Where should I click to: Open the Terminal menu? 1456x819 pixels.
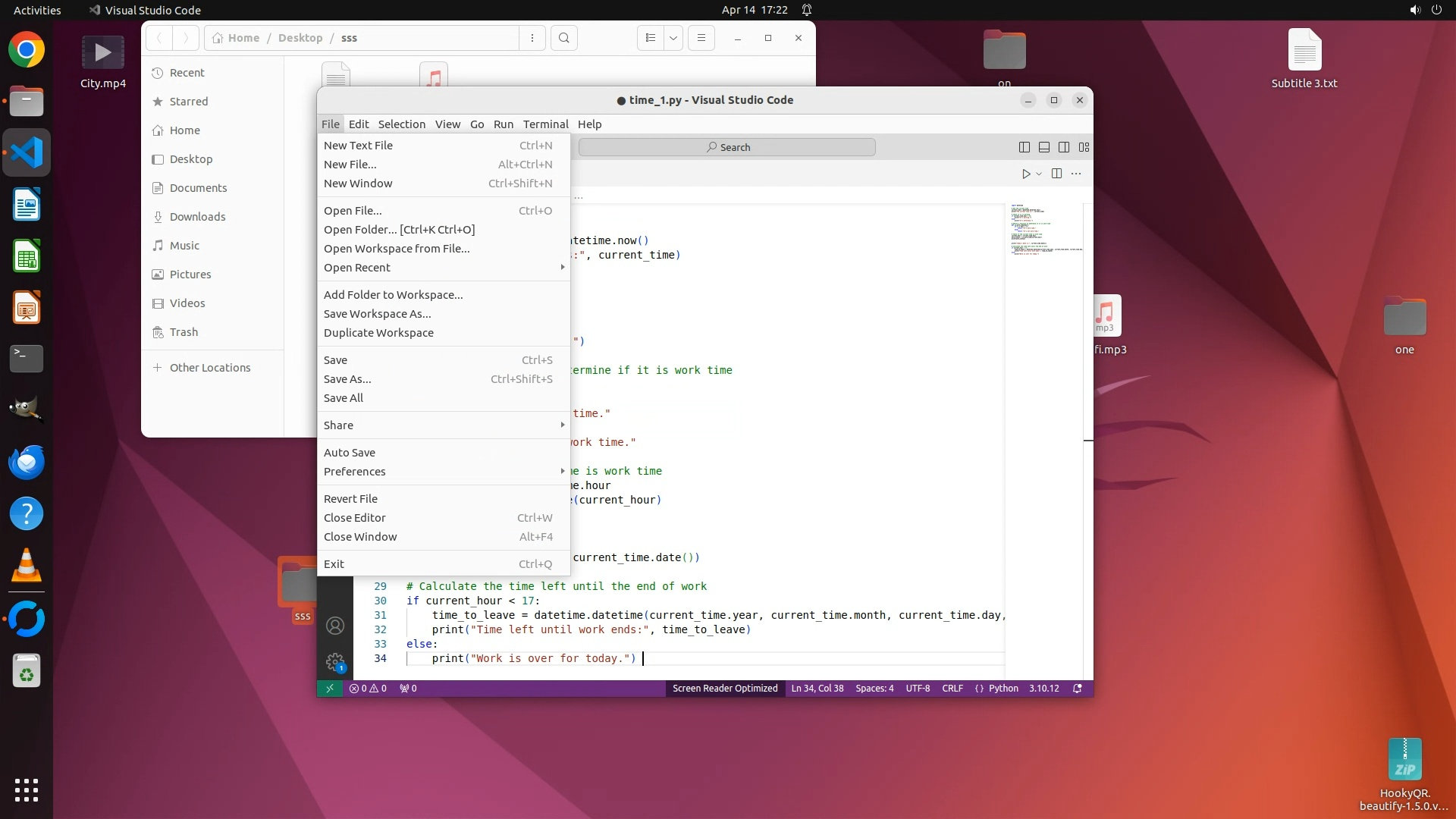coord(545,124)
